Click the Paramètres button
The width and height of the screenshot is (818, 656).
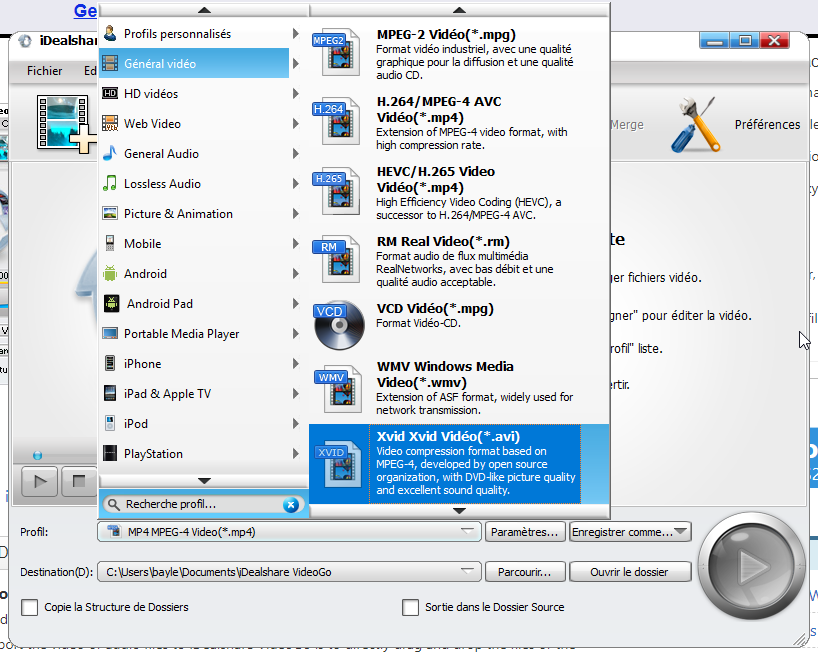point(525,532)
